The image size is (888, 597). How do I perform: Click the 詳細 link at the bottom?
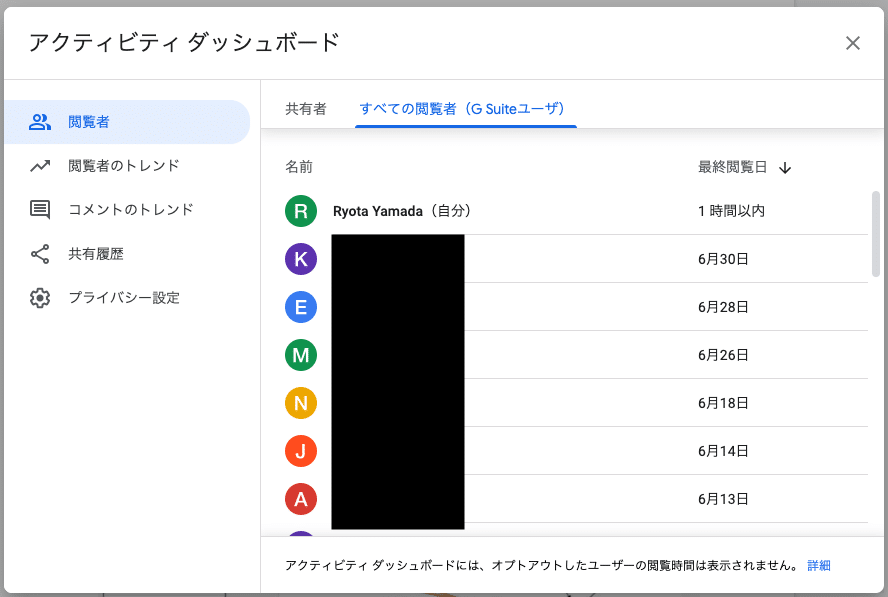(x=819, y=566)
